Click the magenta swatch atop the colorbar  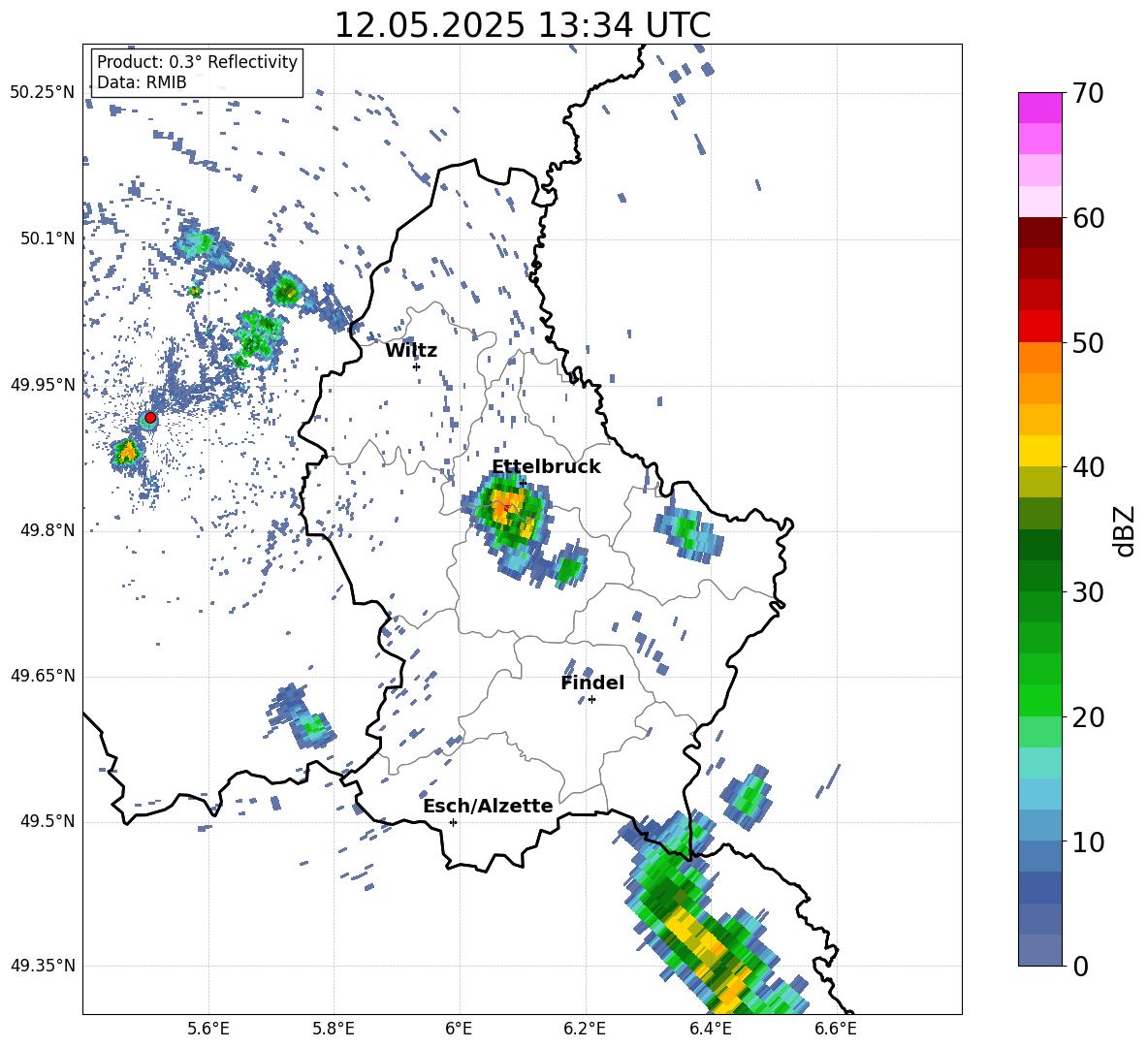tap(1039, 108)
